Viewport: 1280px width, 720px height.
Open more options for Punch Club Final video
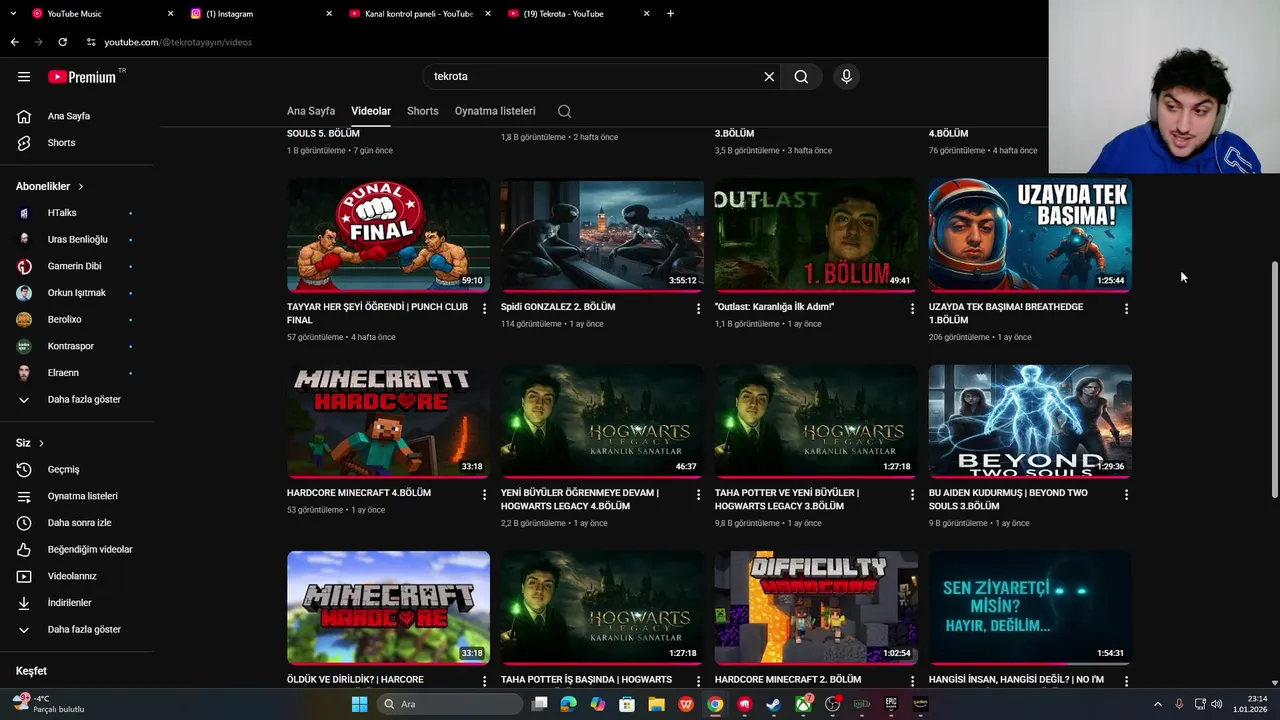(484, 309)
